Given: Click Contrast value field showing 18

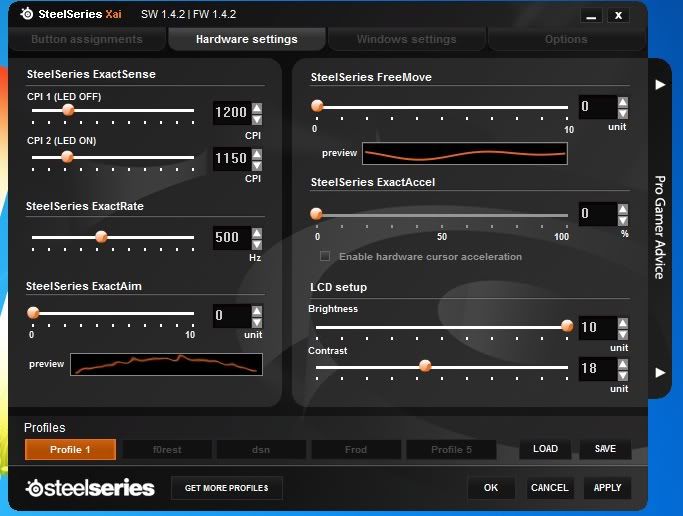Looking at the screenshot, I should [598, 369].
